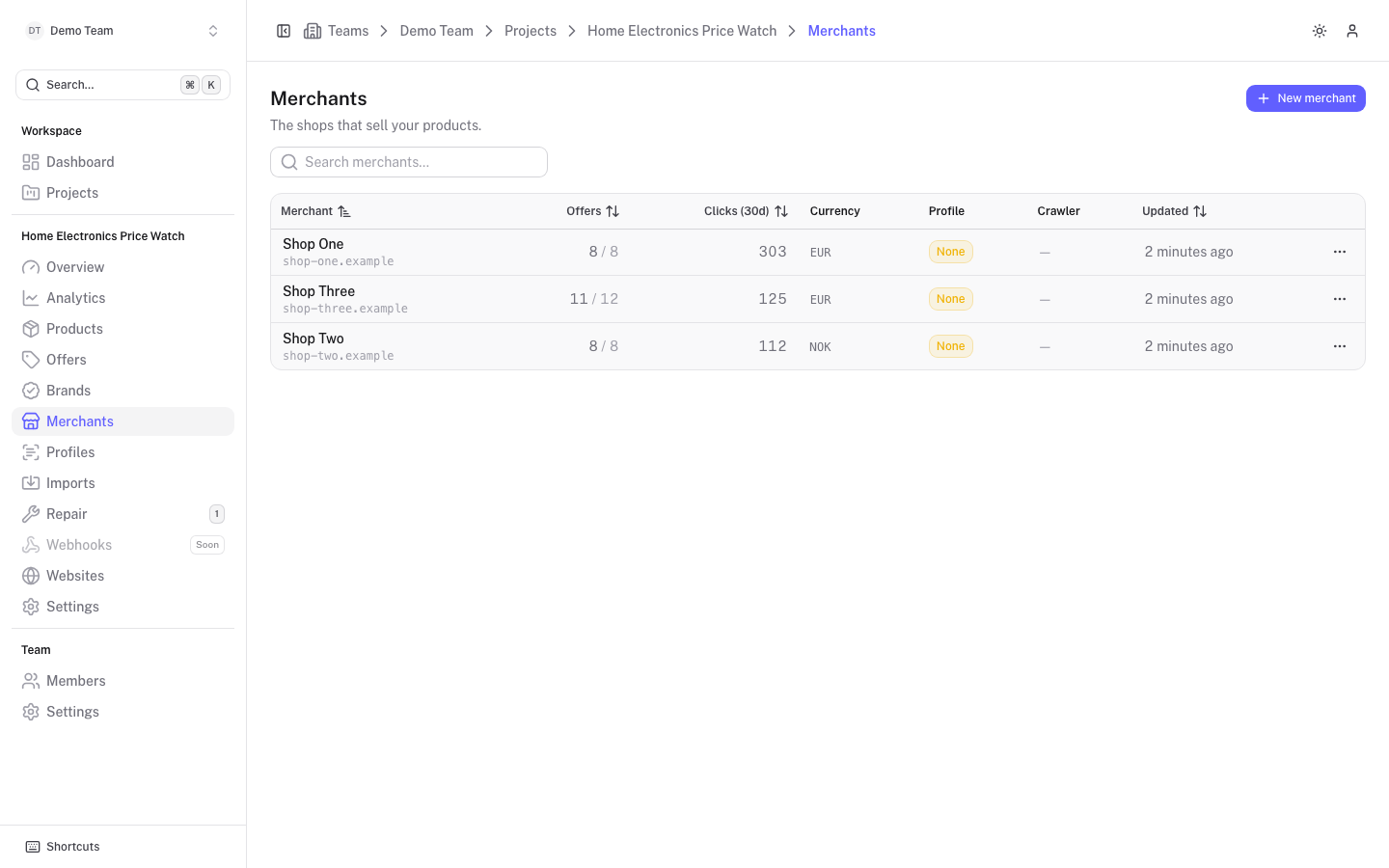The height and width of the screenshot is (868, 1389).
Task: Toggle the light/dark theme sun icon
Action: coord(1320,31)
